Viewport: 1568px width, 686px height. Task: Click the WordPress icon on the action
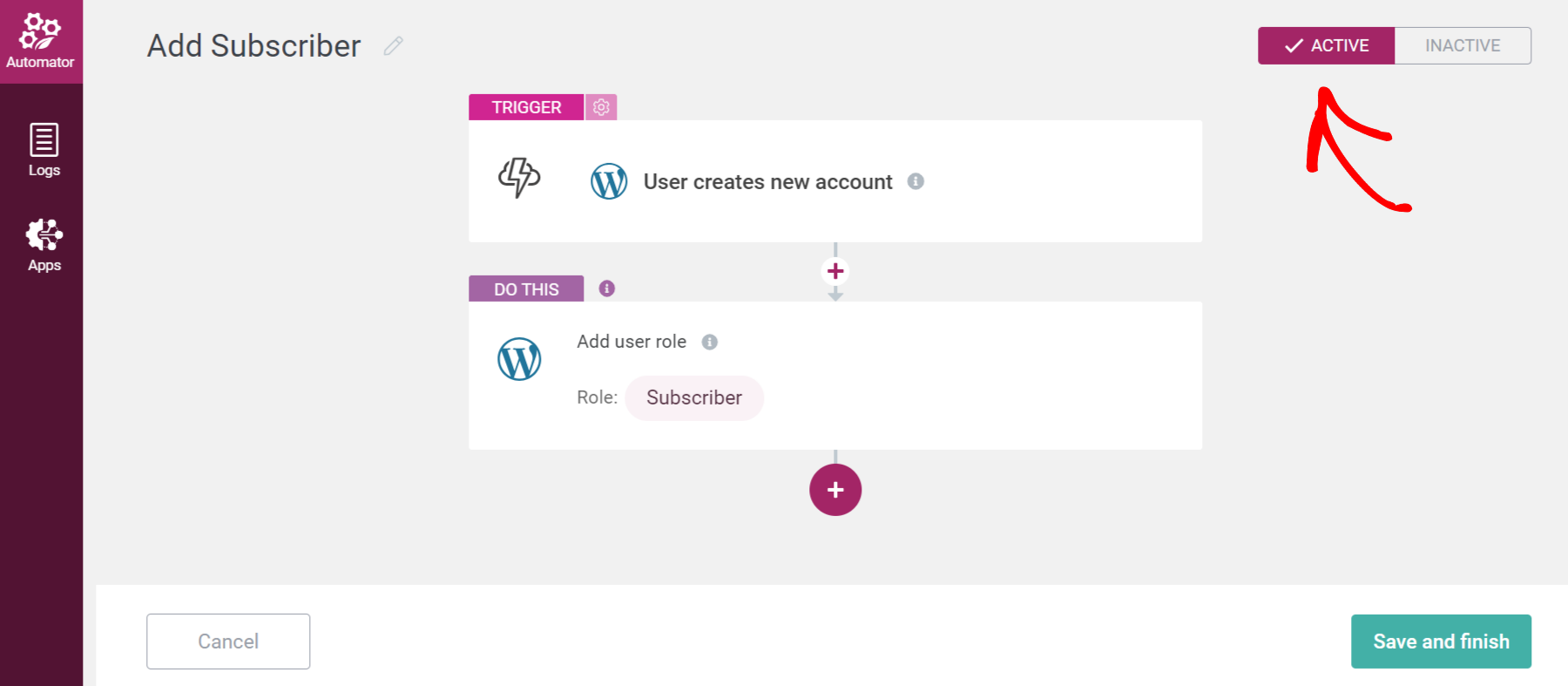pos(519,358)
